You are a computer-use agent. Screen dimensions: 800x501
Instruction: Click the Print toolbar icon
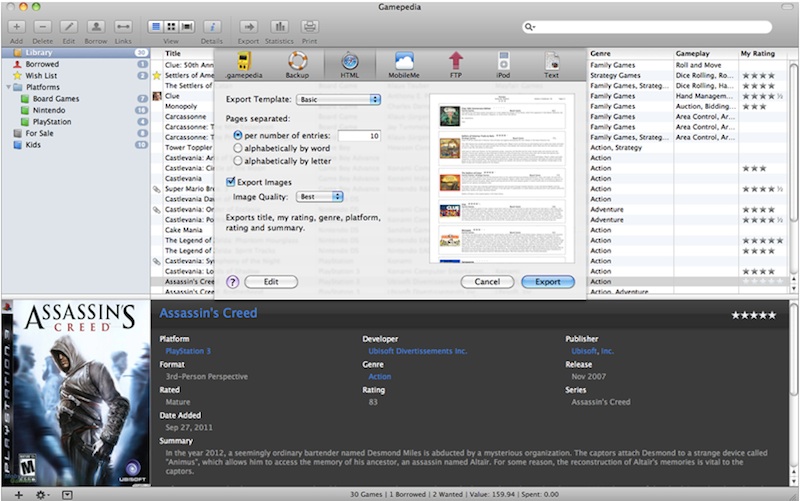click(310, 26)
